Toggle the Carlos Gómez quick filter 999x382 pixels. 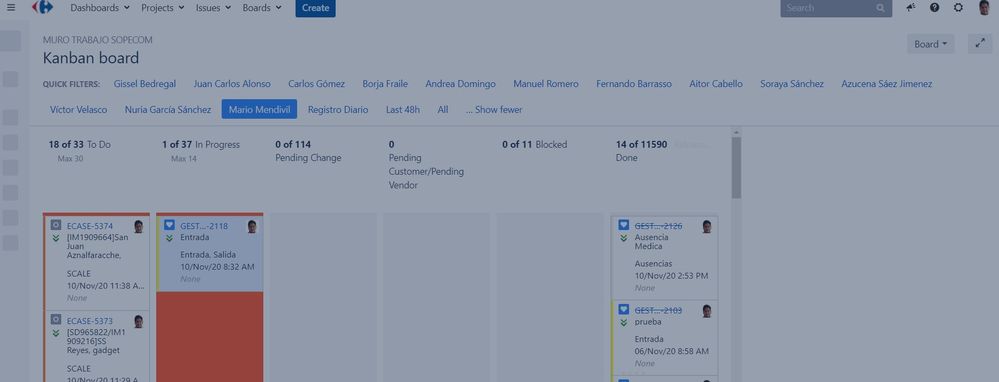317,84
